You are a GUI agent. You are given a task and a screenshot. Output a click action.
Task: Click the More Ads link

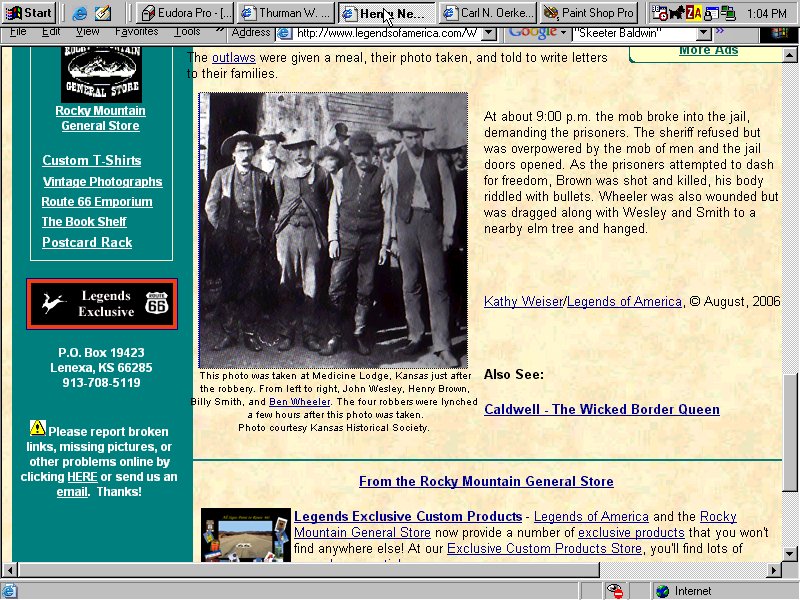coord(709,51)
